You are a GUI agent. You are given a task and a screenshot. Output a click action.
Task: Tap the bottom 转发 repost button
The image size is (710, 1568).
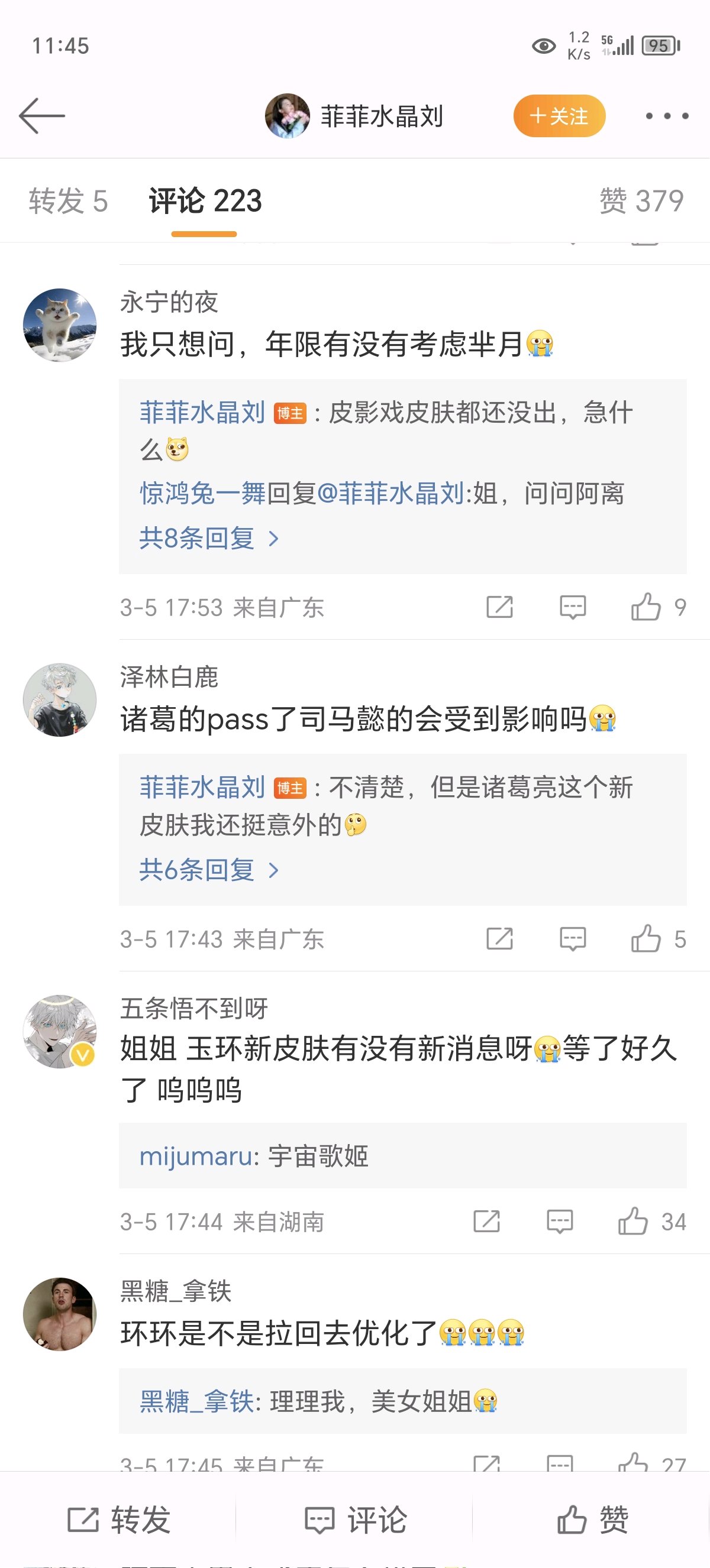click(x=118, y=1520)
